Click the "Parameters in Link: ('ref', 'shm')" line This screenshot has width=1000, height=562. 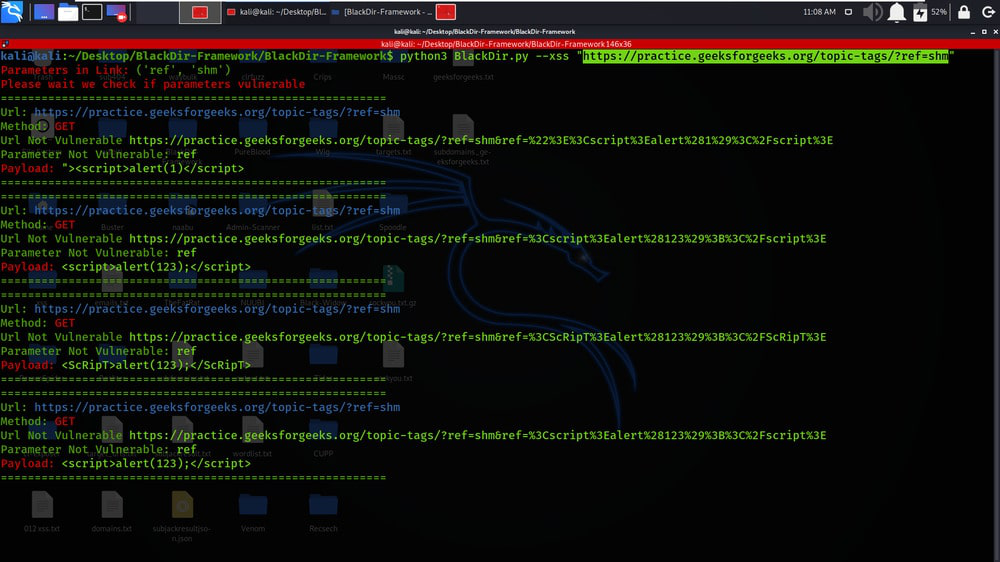tap(115, 70)
